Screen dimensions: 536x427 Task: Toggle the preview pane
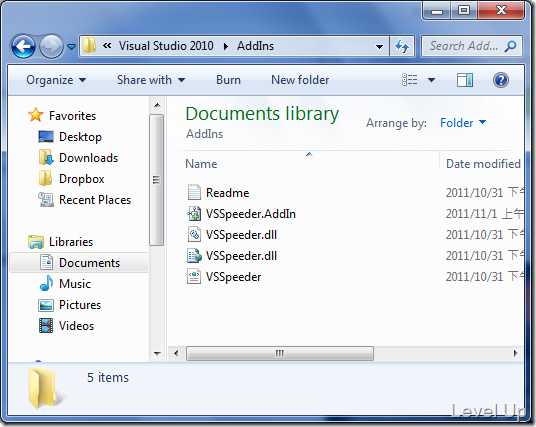[465, 80]
